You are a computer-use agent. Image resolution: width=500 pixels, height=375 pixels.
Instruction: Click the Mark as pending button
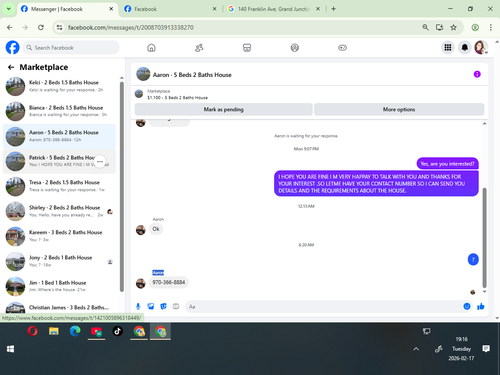[224, 109]
